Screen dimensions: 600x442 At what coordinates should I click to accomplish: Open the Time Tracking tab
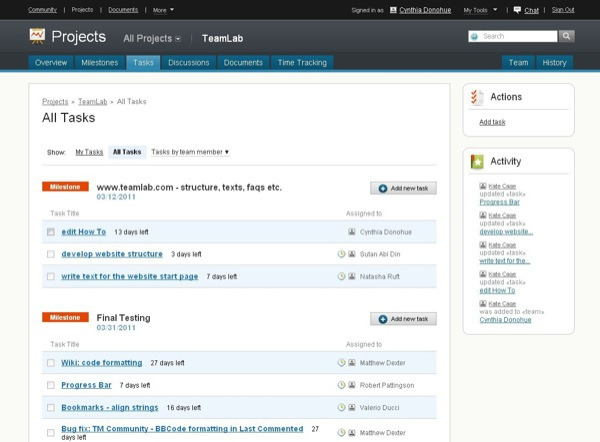pos(301,62)
